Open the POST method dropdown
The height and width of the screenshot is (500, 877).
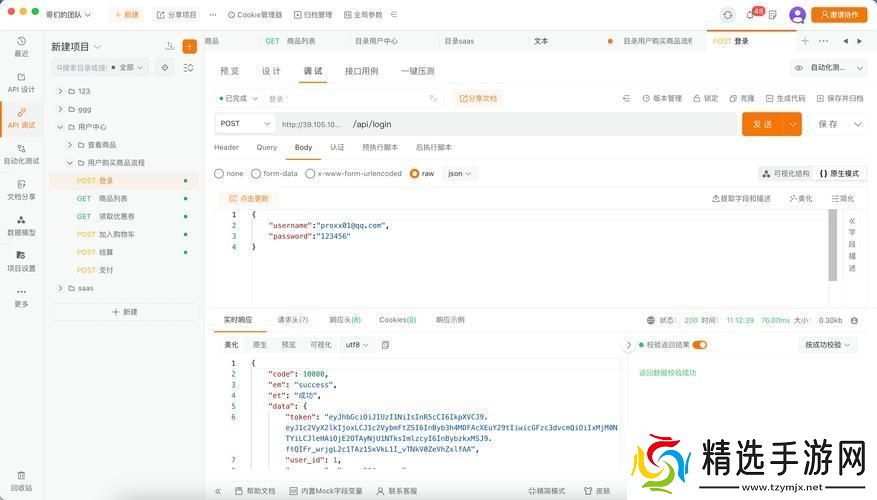click(x=245, y=124)
